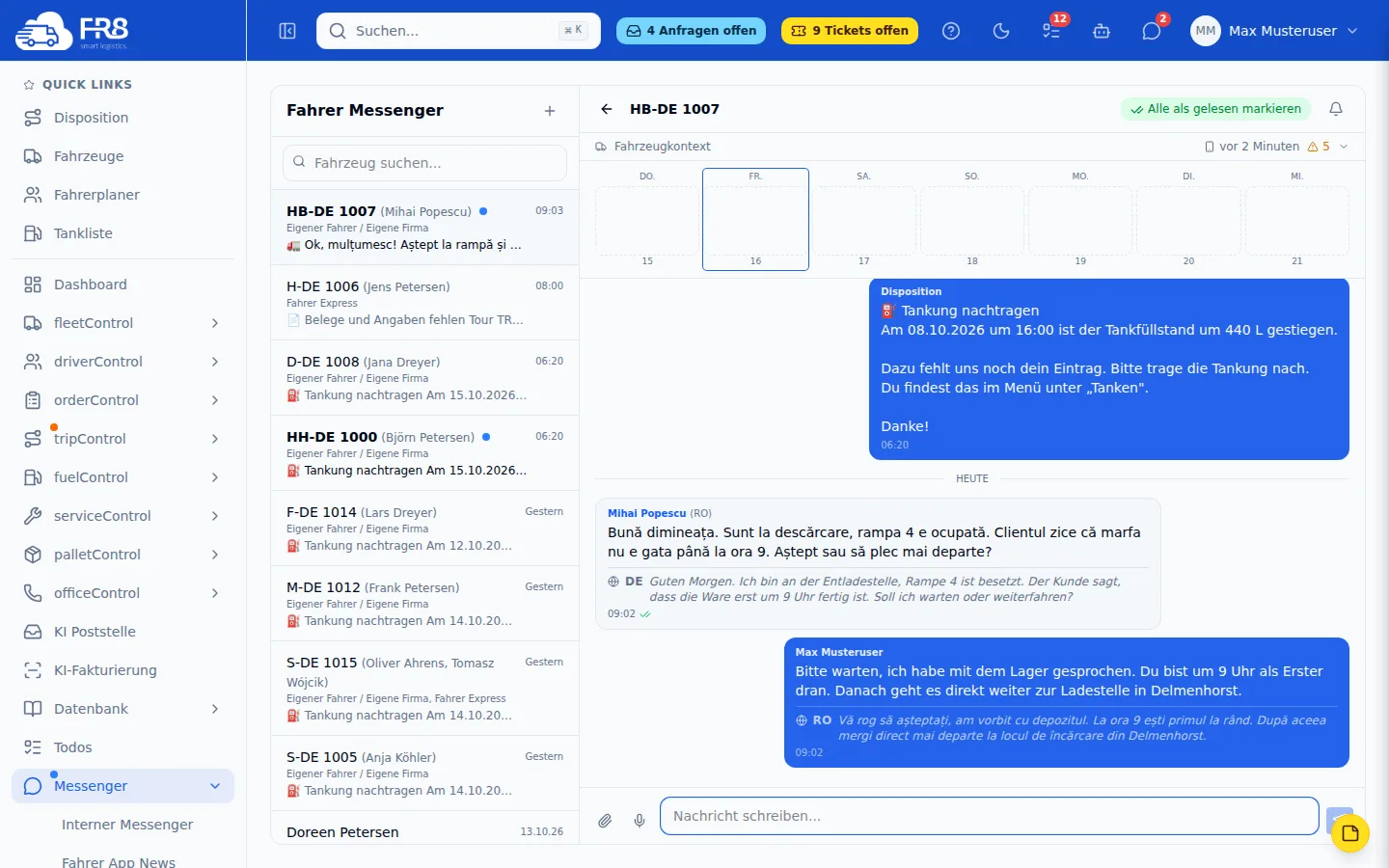Collapse the sidebar with the panel icon
The height and width of the screenshot is (868, 1389).
(287, 31)
